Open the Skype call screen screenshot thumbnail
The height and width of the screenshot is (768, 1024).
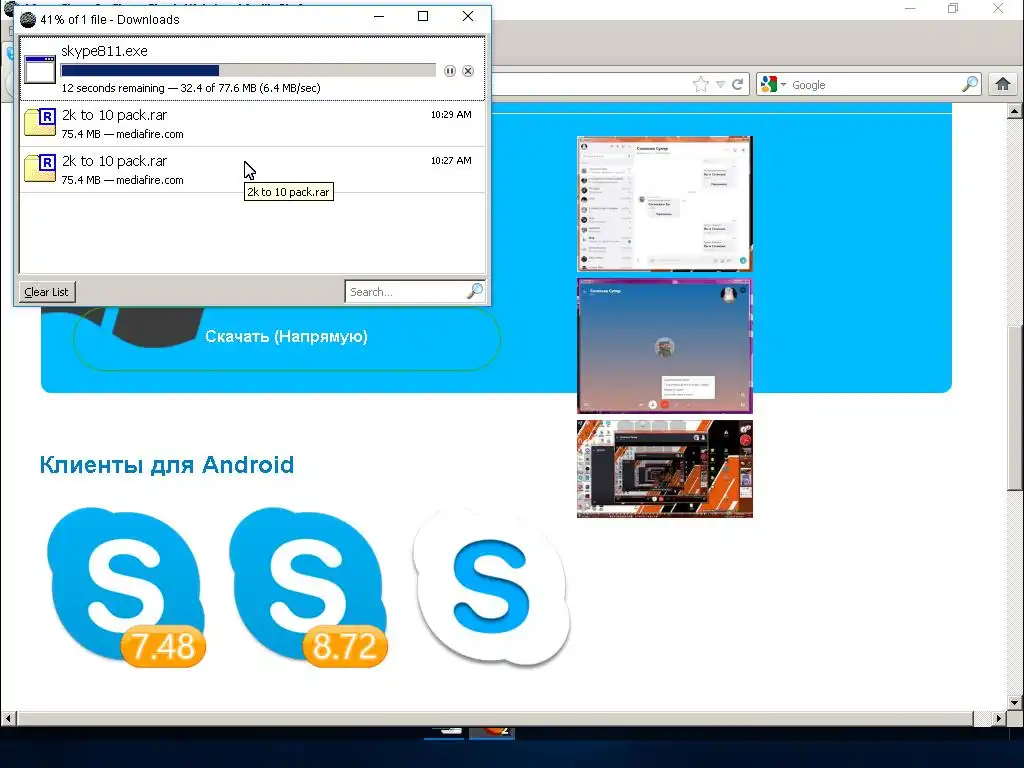(665, 346)
